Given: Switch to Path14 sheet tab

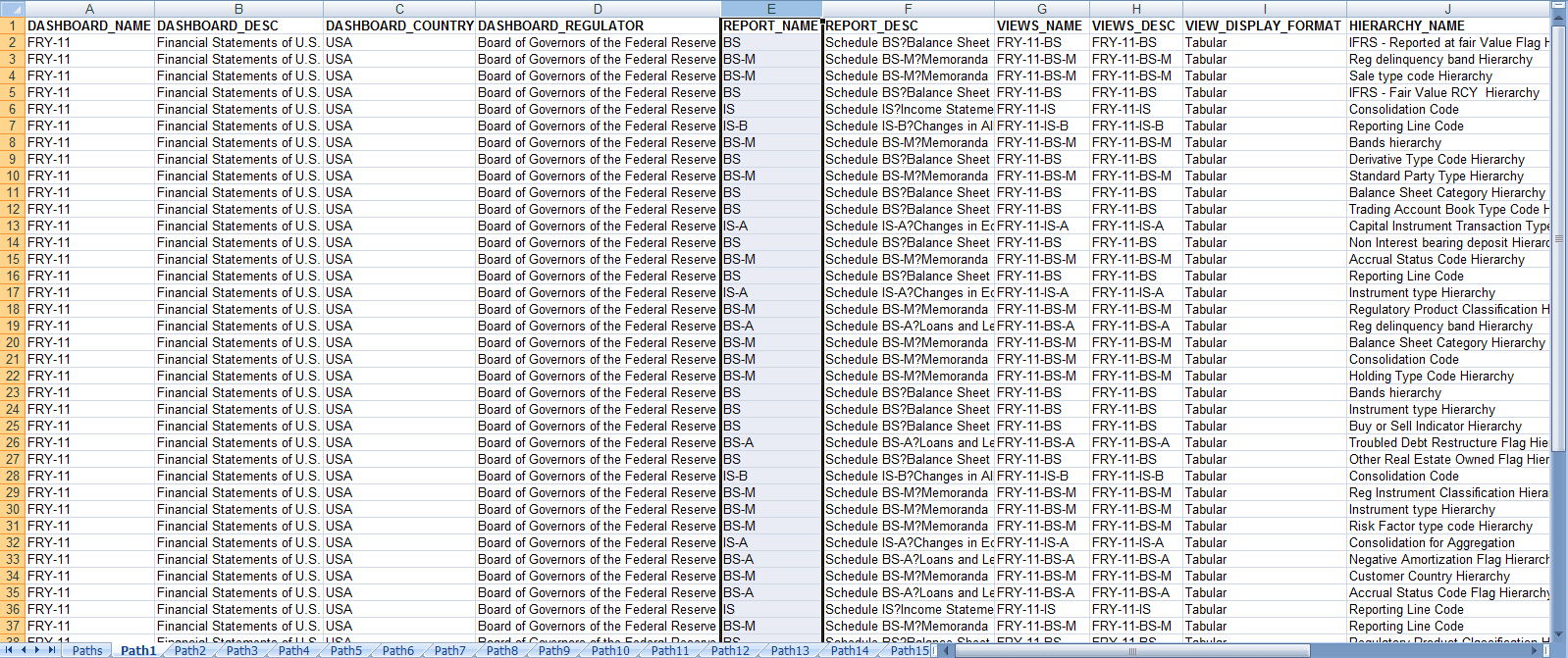Looking at the screenshot, I should click(x=850, y=650).
